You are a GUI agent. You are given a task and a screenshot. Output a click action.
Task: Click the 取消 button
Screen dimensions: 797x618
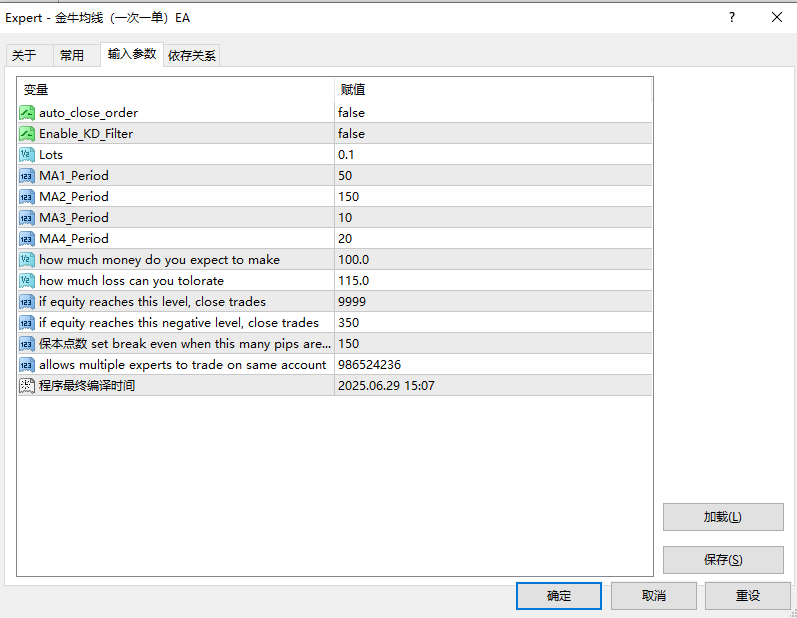pos(653,596)
